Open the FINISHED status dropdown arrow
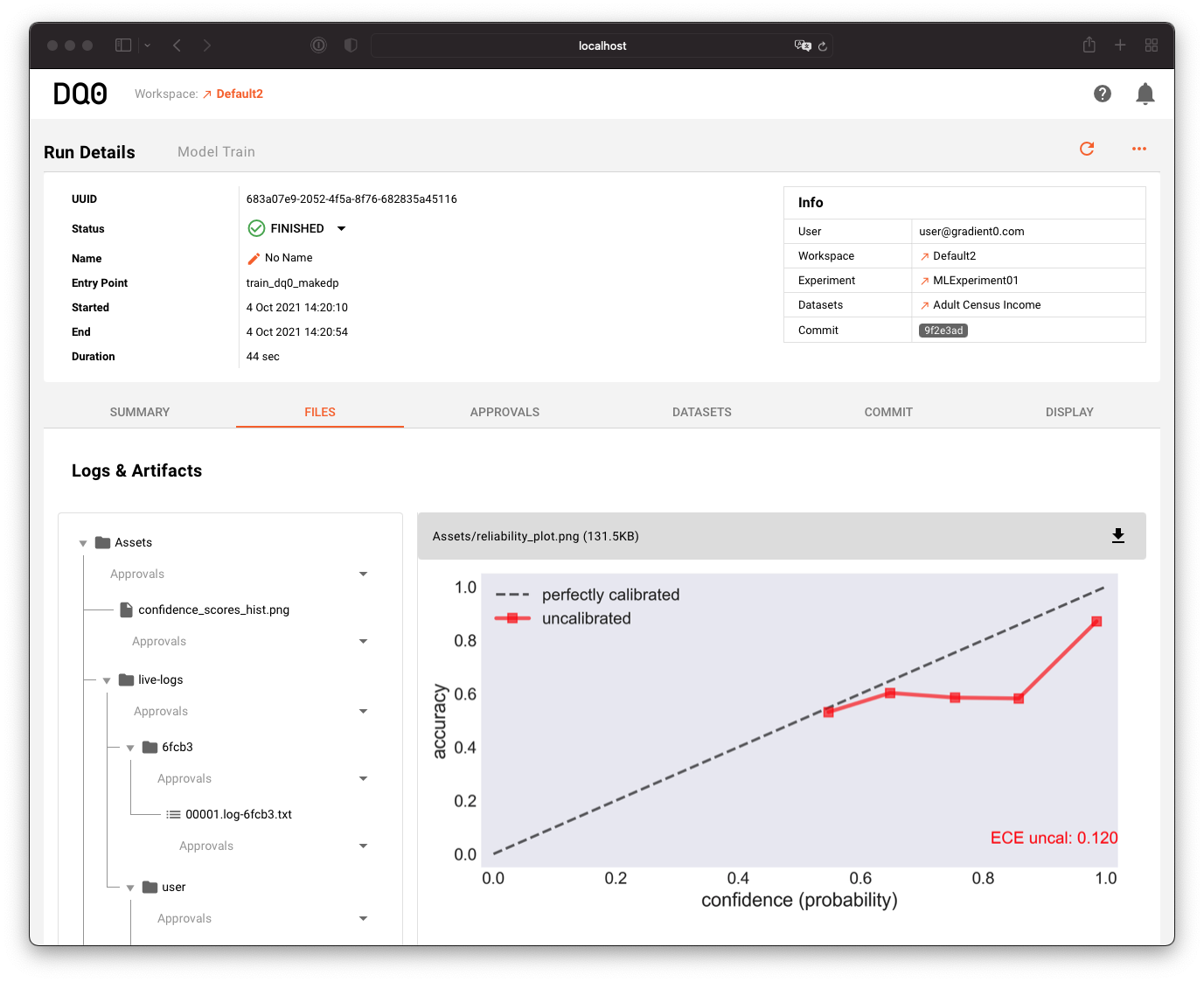 pos(342,228)
